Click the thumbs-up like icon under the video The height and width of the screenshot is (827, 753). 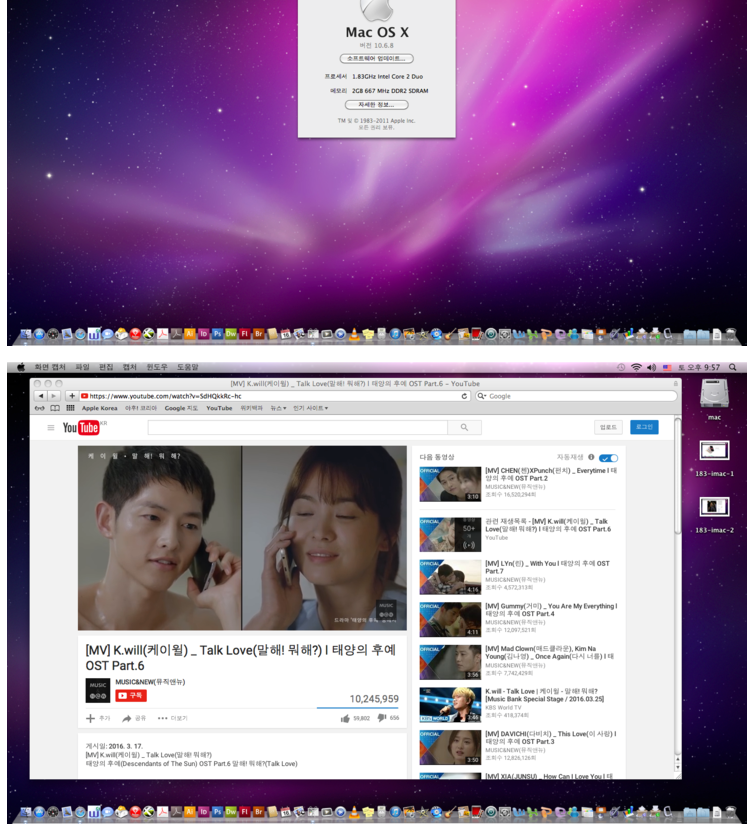[x=345, y=717]
